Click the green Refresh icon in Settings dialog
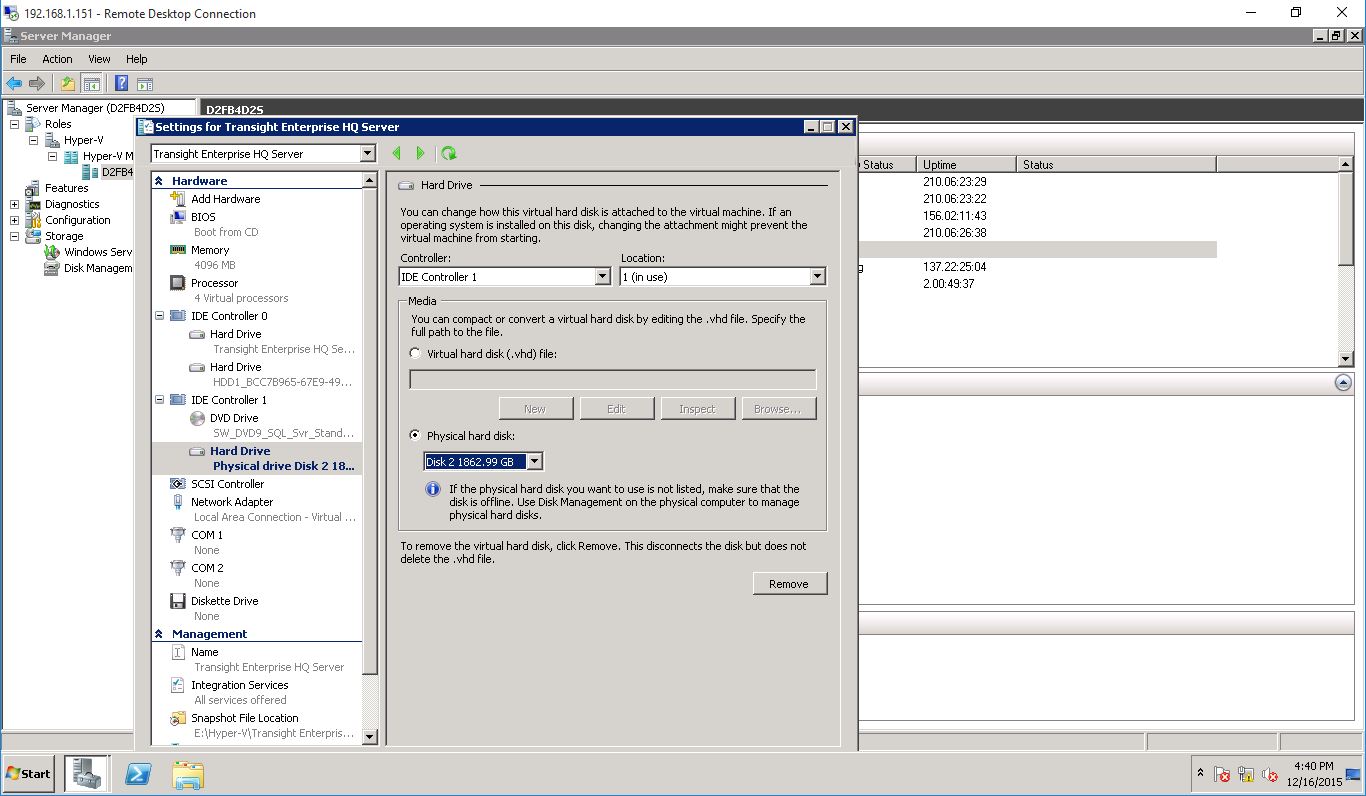The width and height of the screenshot is (1366, 796). click(x=449, y=153)
